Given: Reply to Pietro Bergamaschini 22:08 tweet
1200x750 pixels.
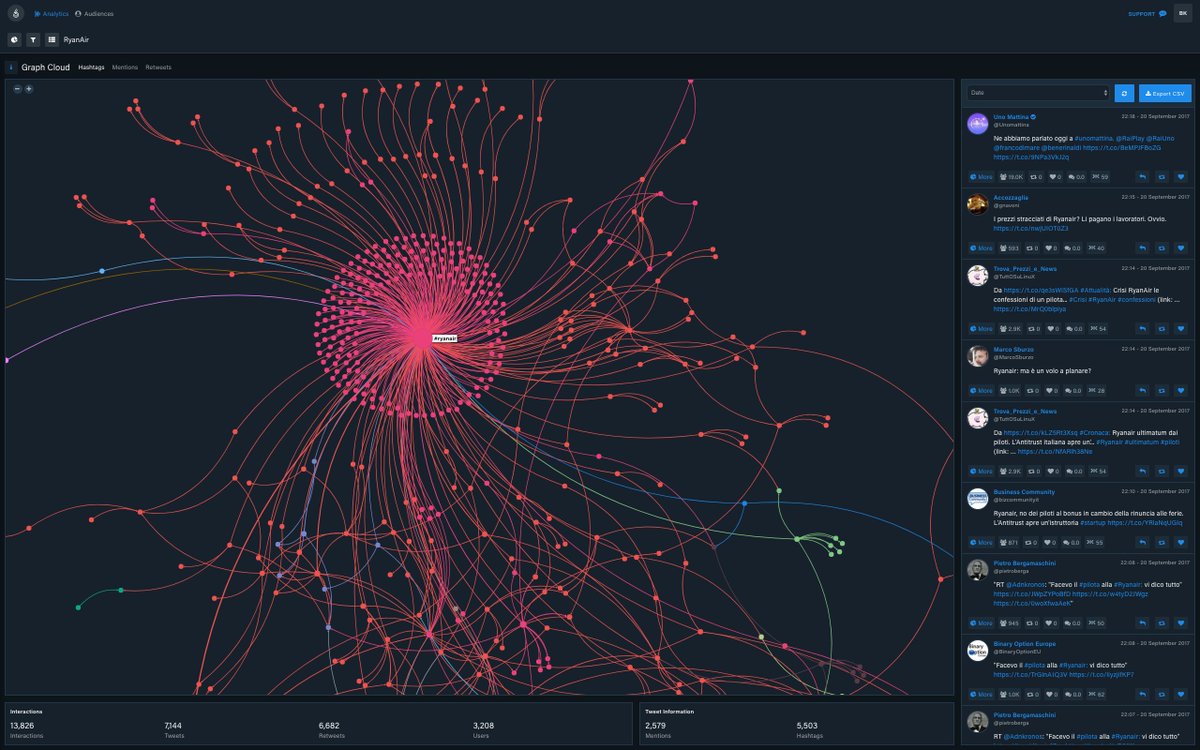Looking at the screenshot, I should [x=1142, y=623].
